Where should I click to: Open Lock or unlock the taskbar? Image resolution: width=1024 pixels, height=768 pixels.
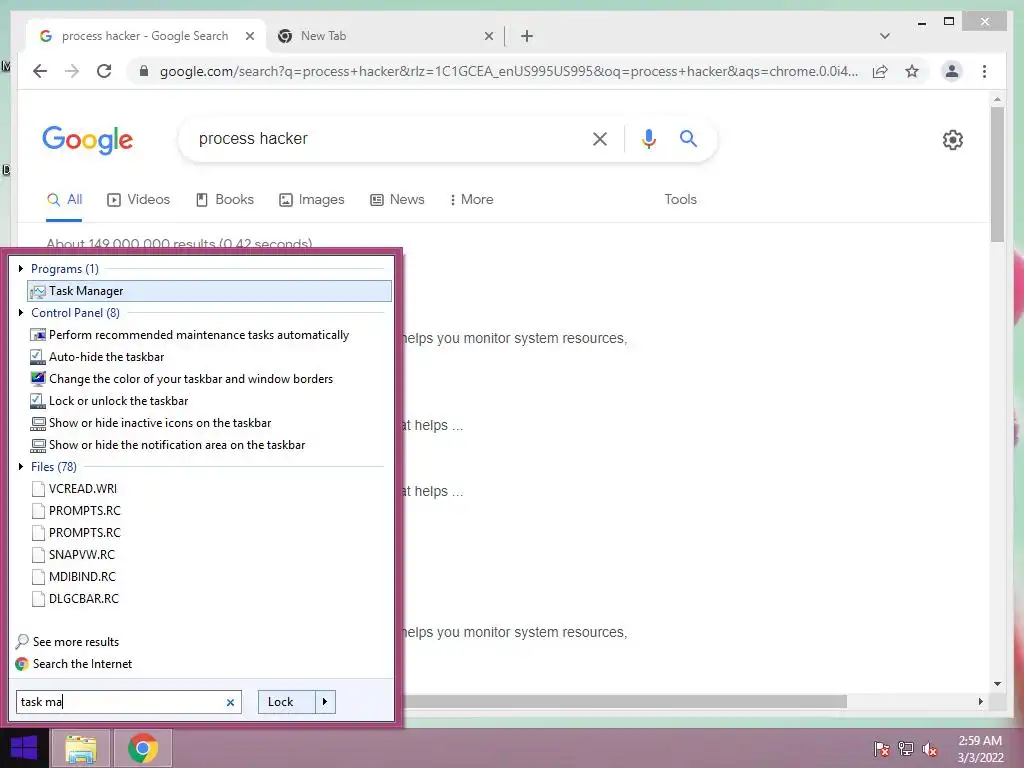click(x=118, y=401)
